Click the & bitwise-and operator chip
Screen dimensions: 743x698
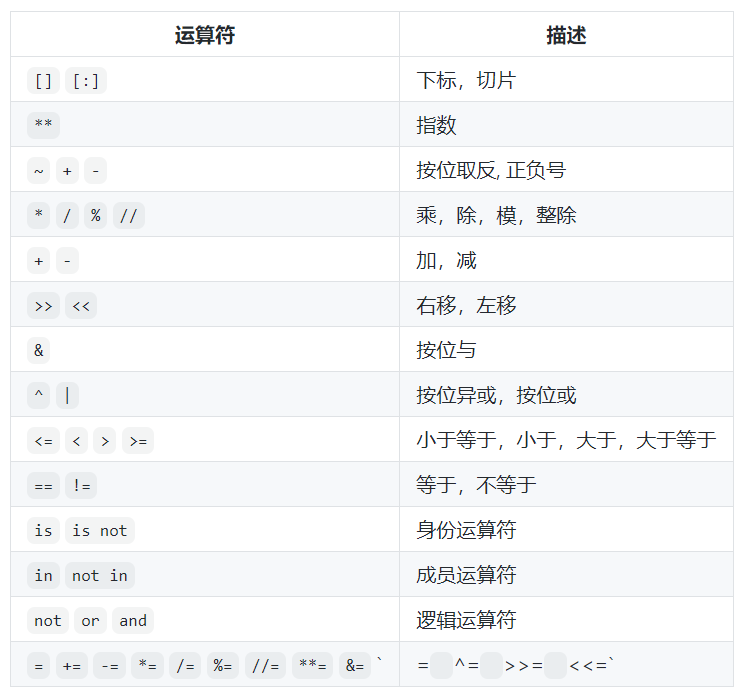[x=39, y=351]
